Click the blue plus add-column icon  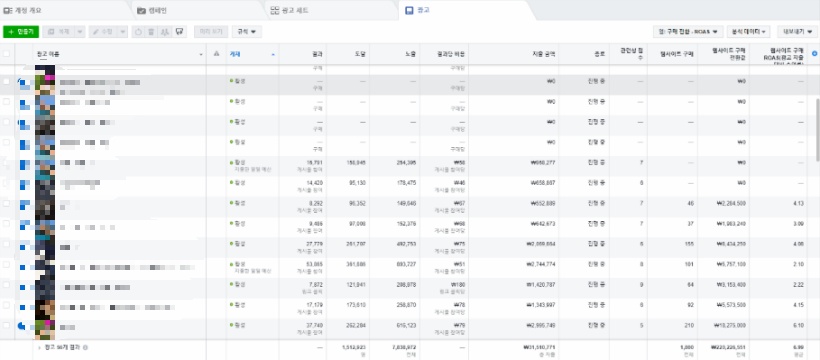tap(814, 53)
